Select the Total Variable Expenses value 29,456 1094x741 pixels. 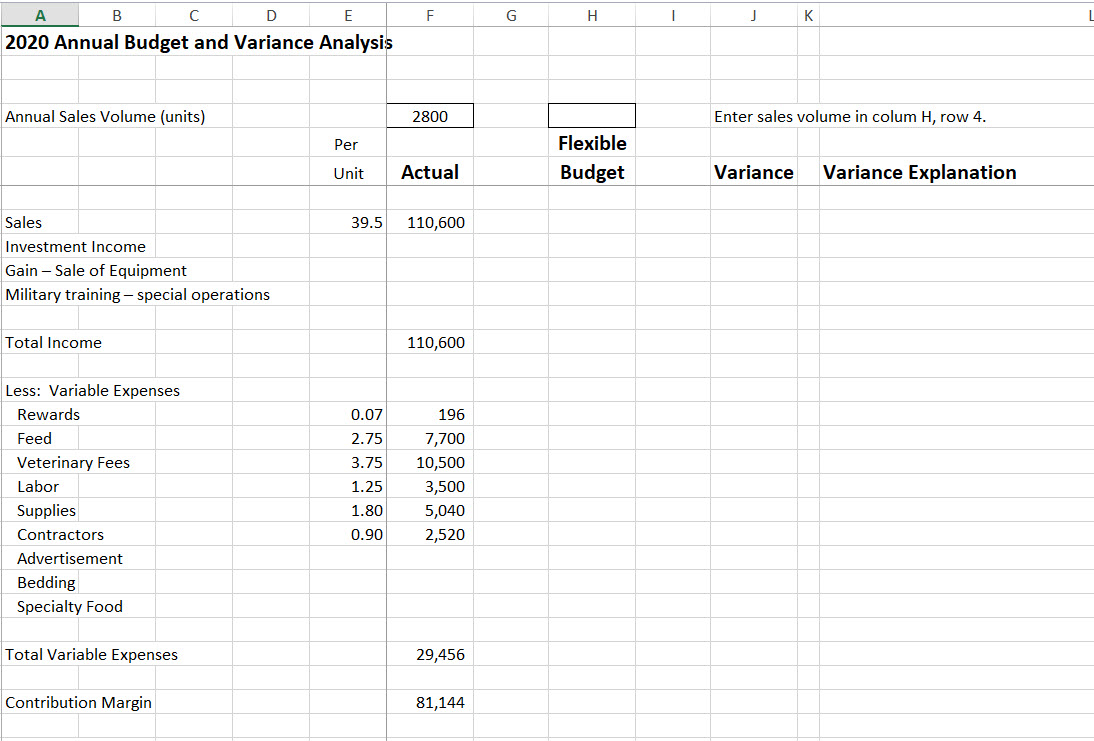tap(440, 654)
